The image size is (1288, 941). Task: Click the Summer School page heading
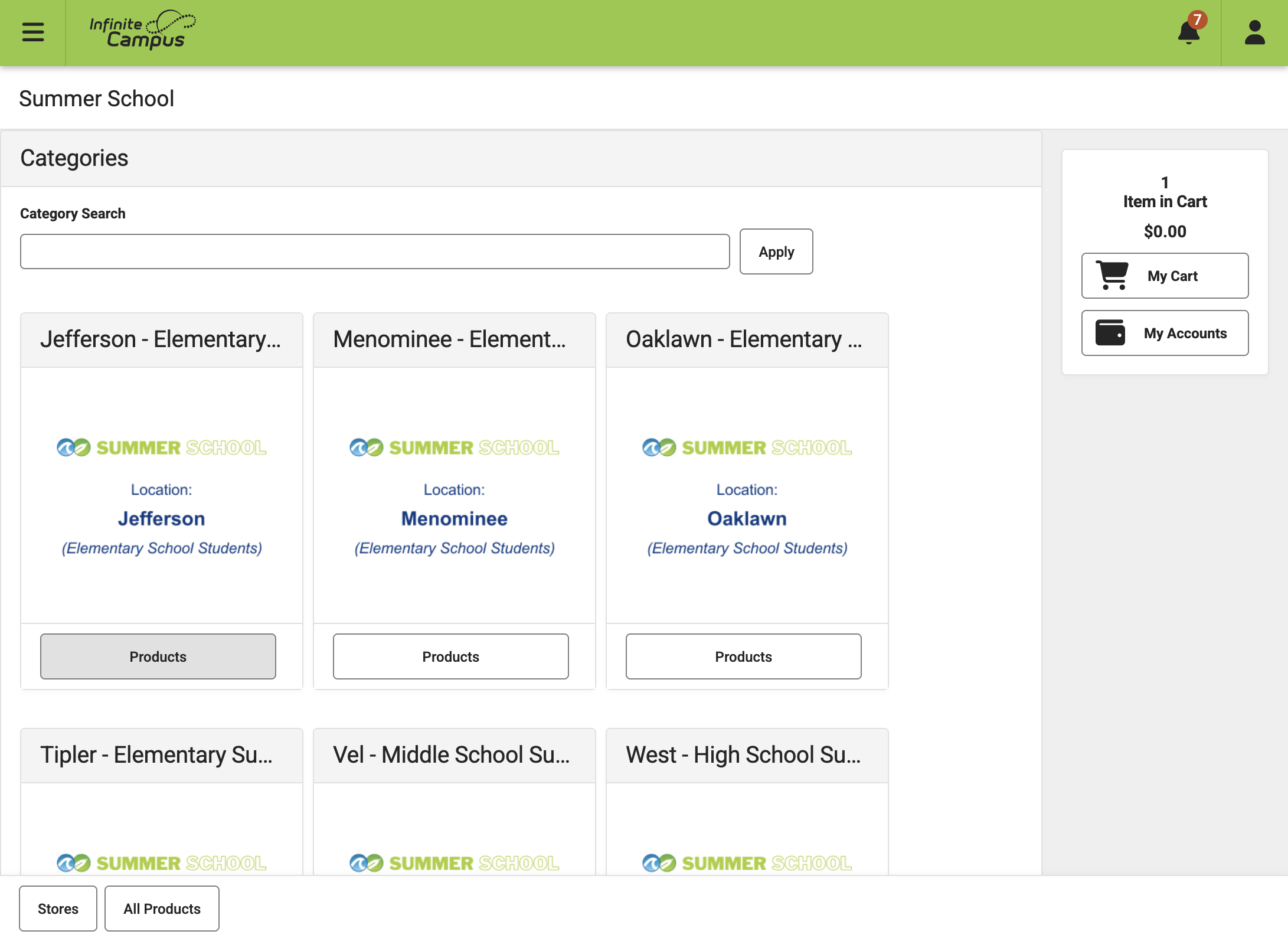pyautogui.click(x=97, y=99)
